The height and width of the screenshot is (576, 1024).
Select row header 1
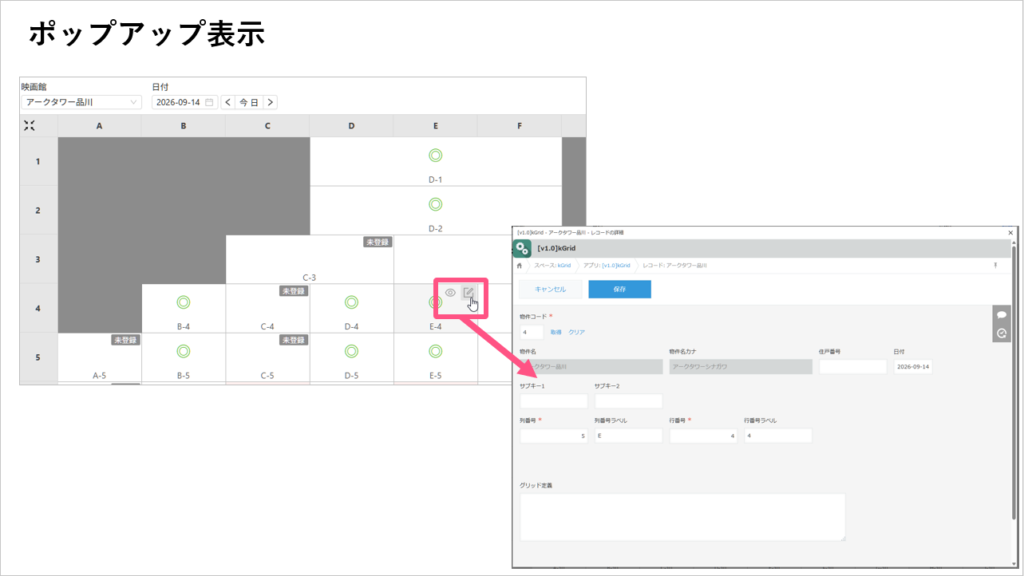[x=38, y=161]
